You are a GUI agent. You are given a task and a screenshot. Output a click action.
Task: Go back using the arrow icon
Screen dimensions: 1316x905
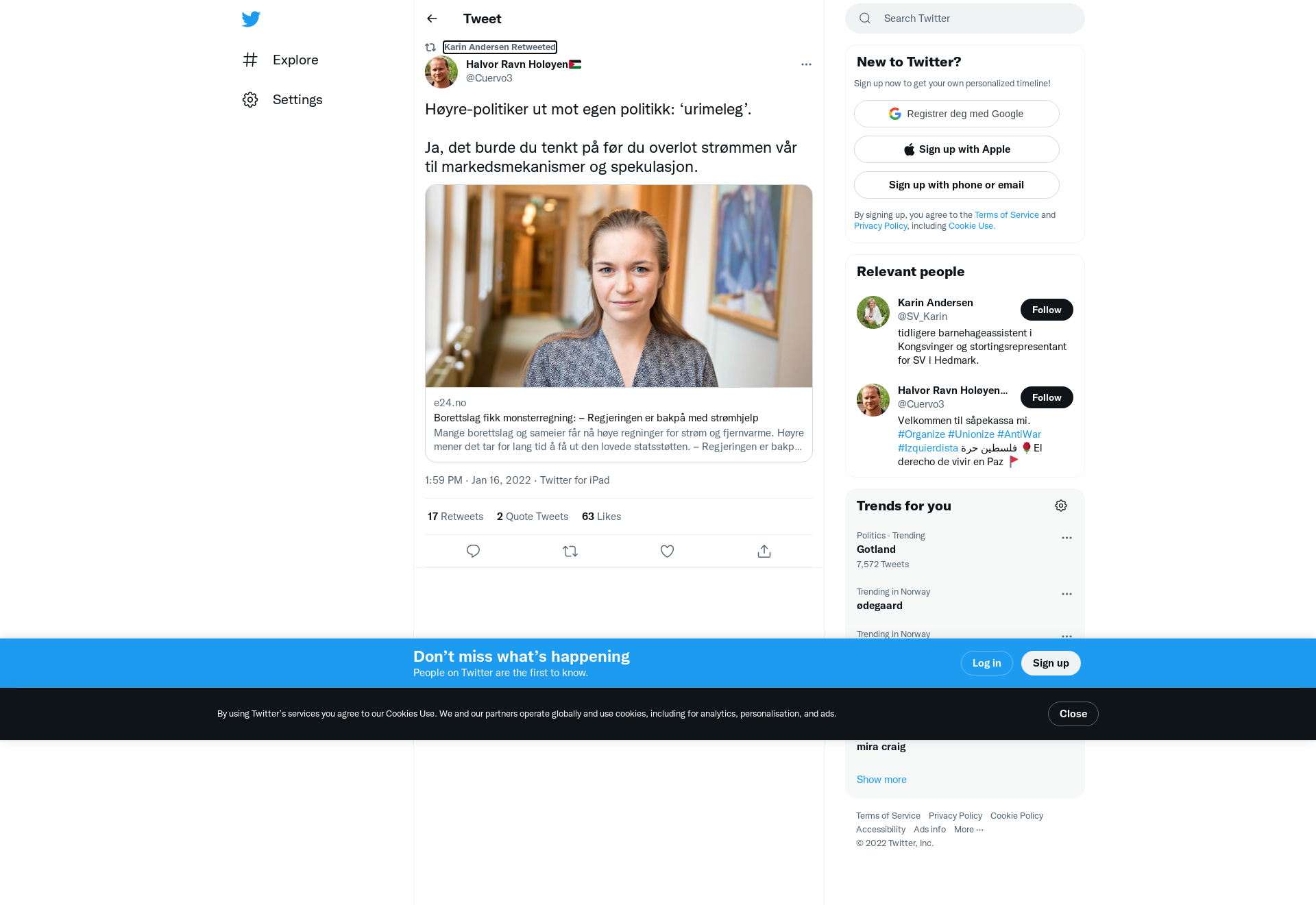(x=432, y=18)
